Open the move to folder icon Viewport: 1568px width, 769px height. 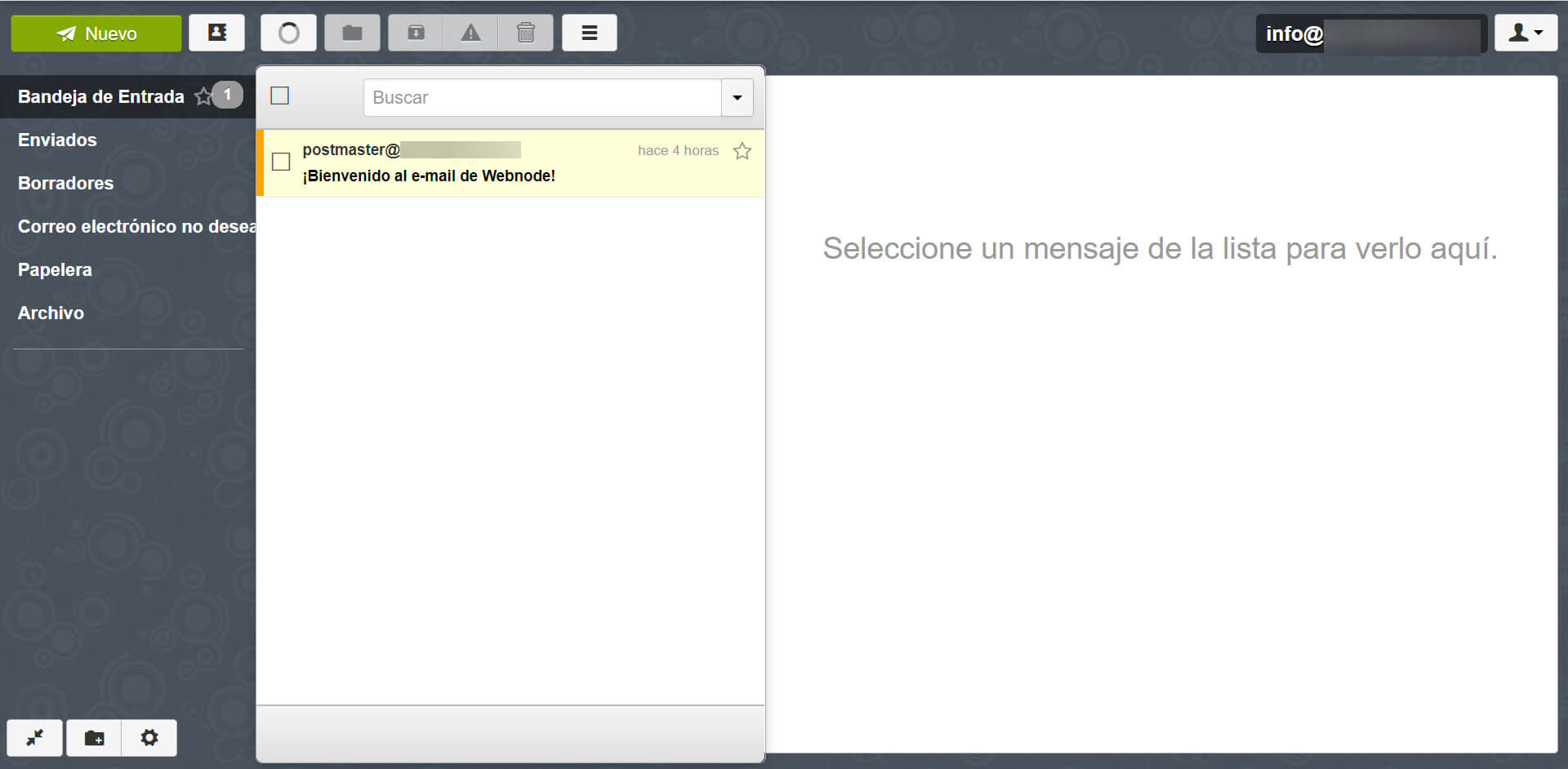pyautogui.click(x=351, y=33)
